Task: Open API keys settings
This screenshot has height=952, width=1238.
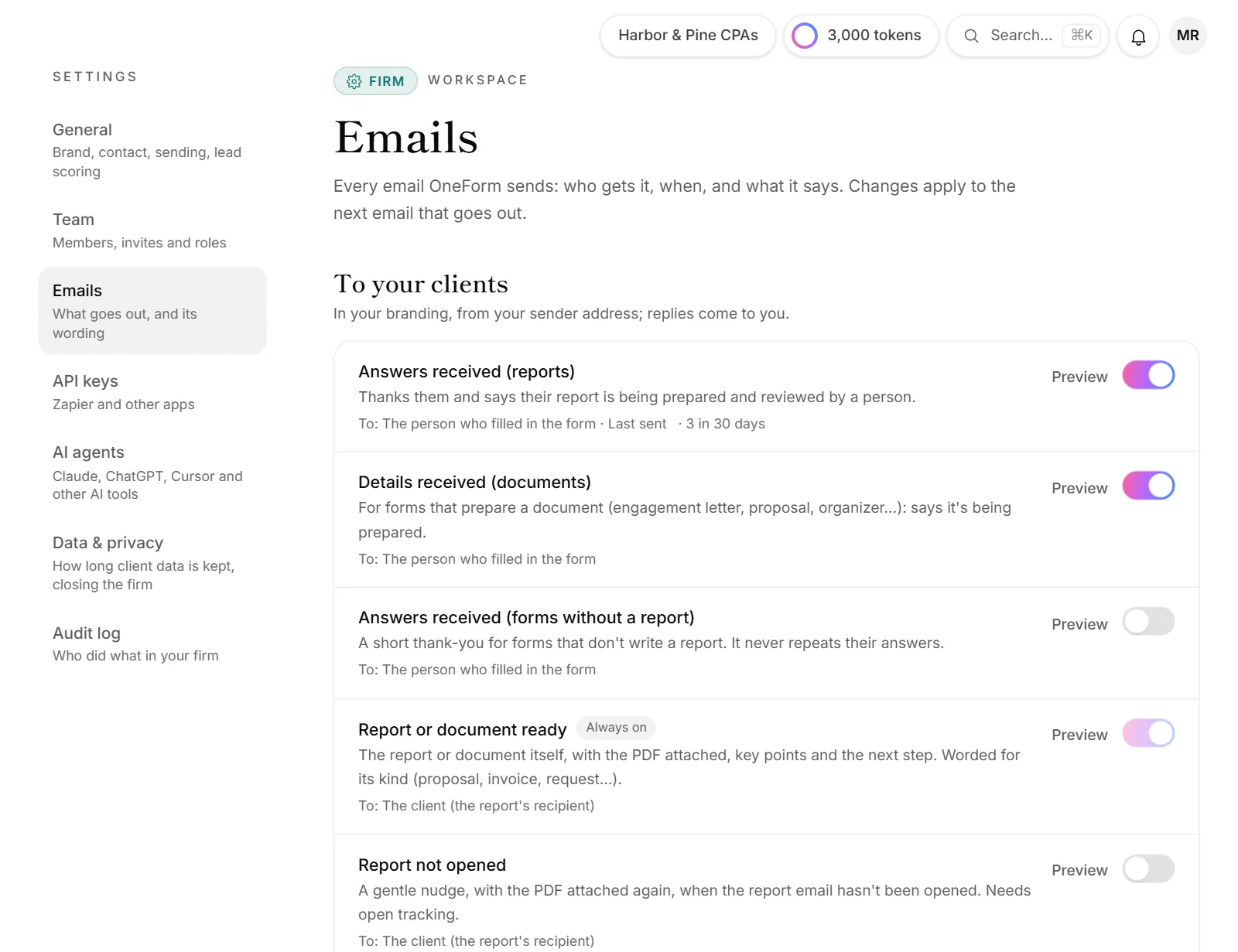Action: click(x=152, y=392)
